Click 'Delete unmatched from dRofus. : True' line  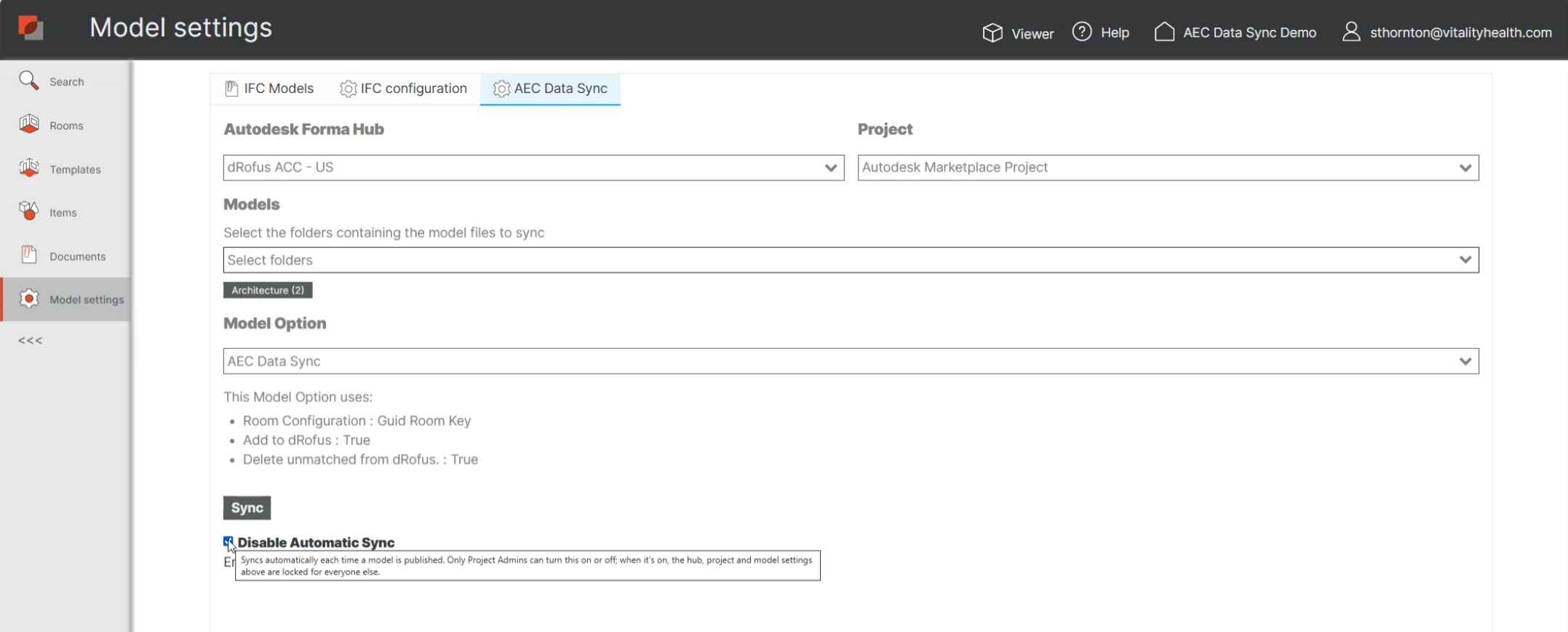tap(360, 460)
